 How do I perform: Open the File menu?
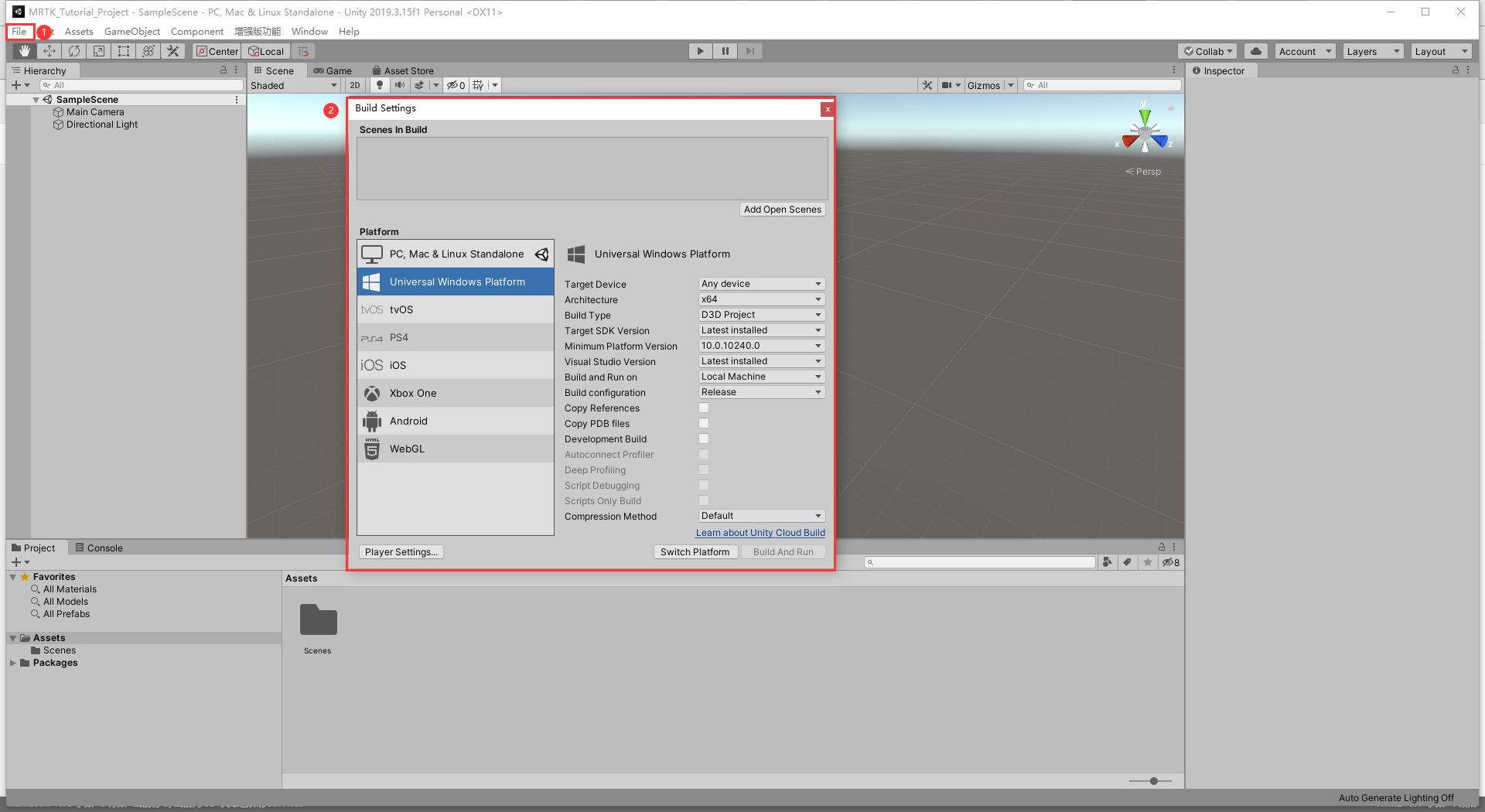[19, 32]
